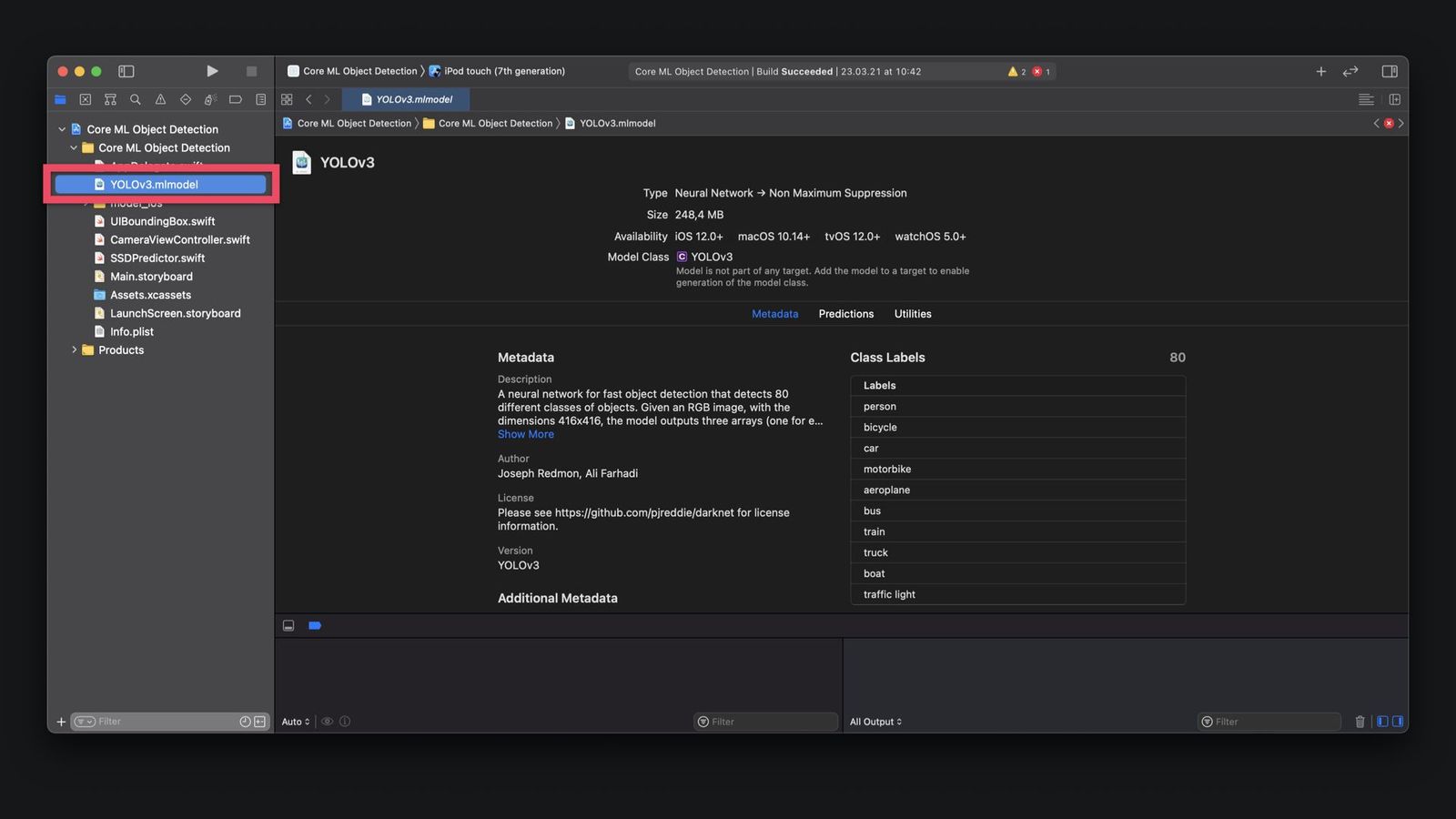Select CameraViewController.swift in navigator

pyautogui.click(x=179, y=239)
